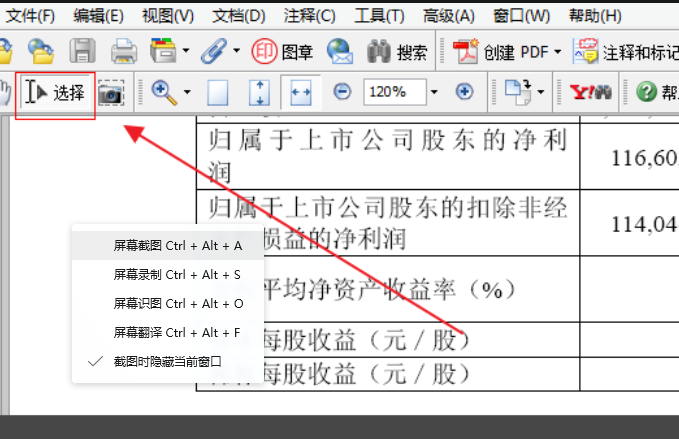
Task: Click the 114,04 table cell value
Action: click(644, 225)
